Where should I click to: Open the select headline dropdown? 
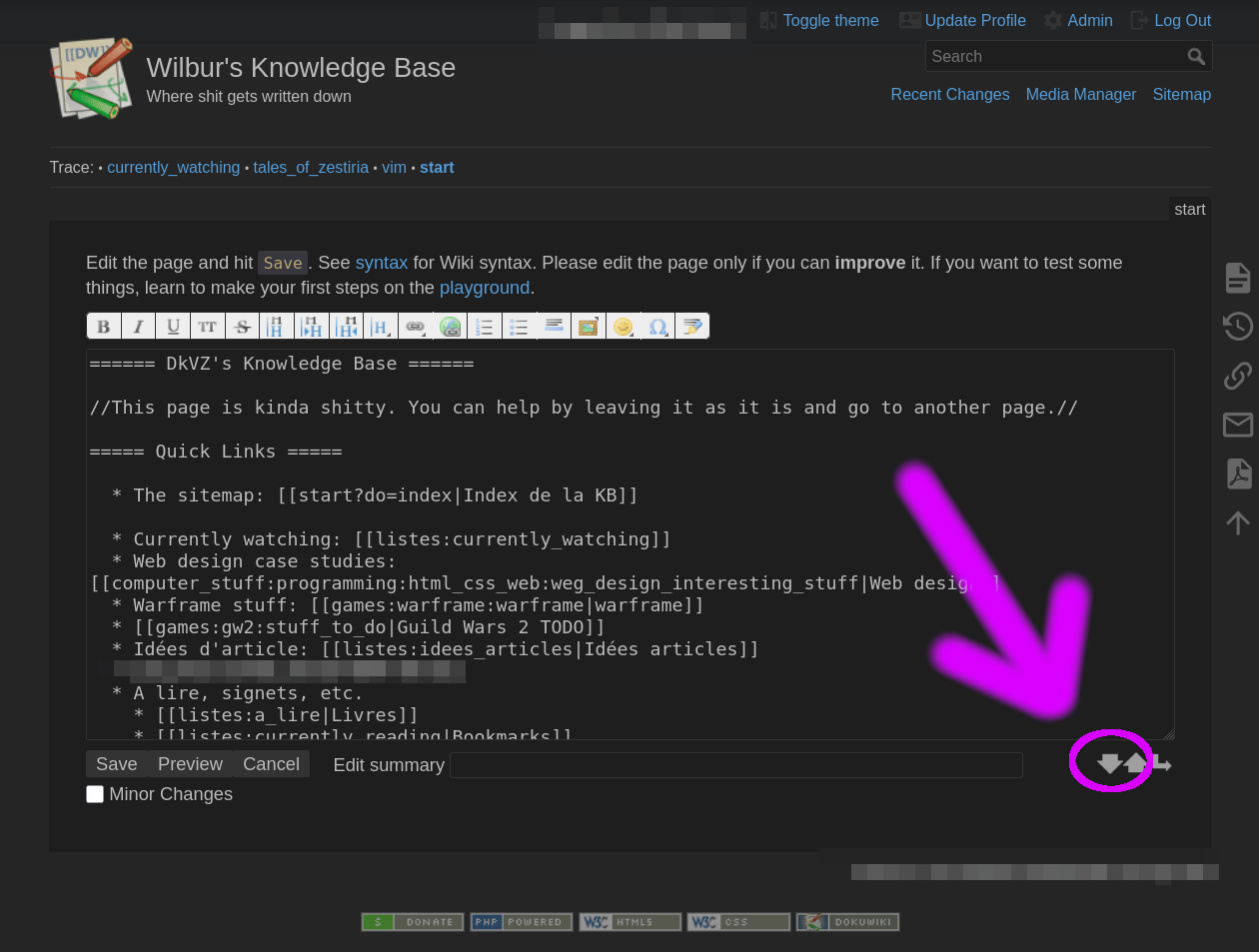click(x=381, y=327)
